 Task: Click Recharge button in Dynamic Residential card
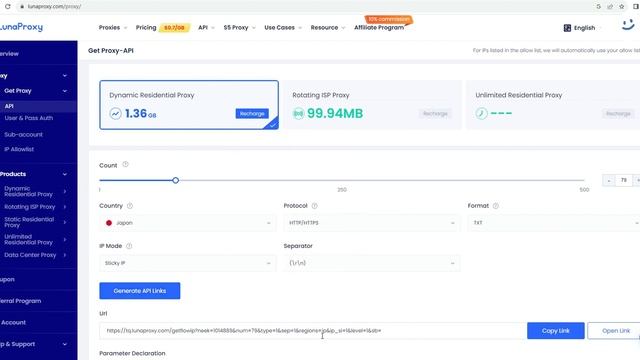[x=252, y=113]
